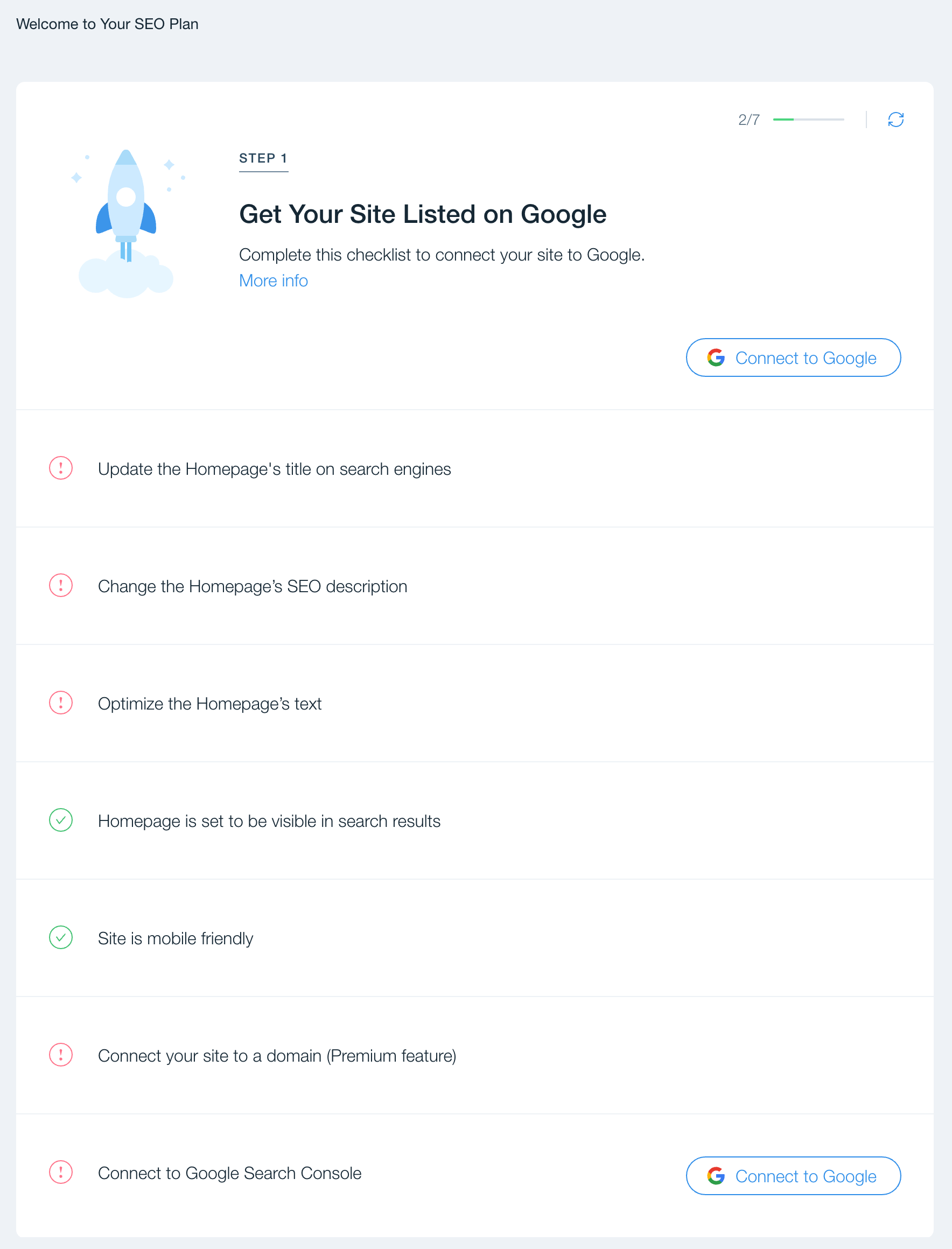Select the STEP 1 label
Image resolution: width=952 pixels, height=1249 pixels.
pyautogui.click(x=263, y=158)
